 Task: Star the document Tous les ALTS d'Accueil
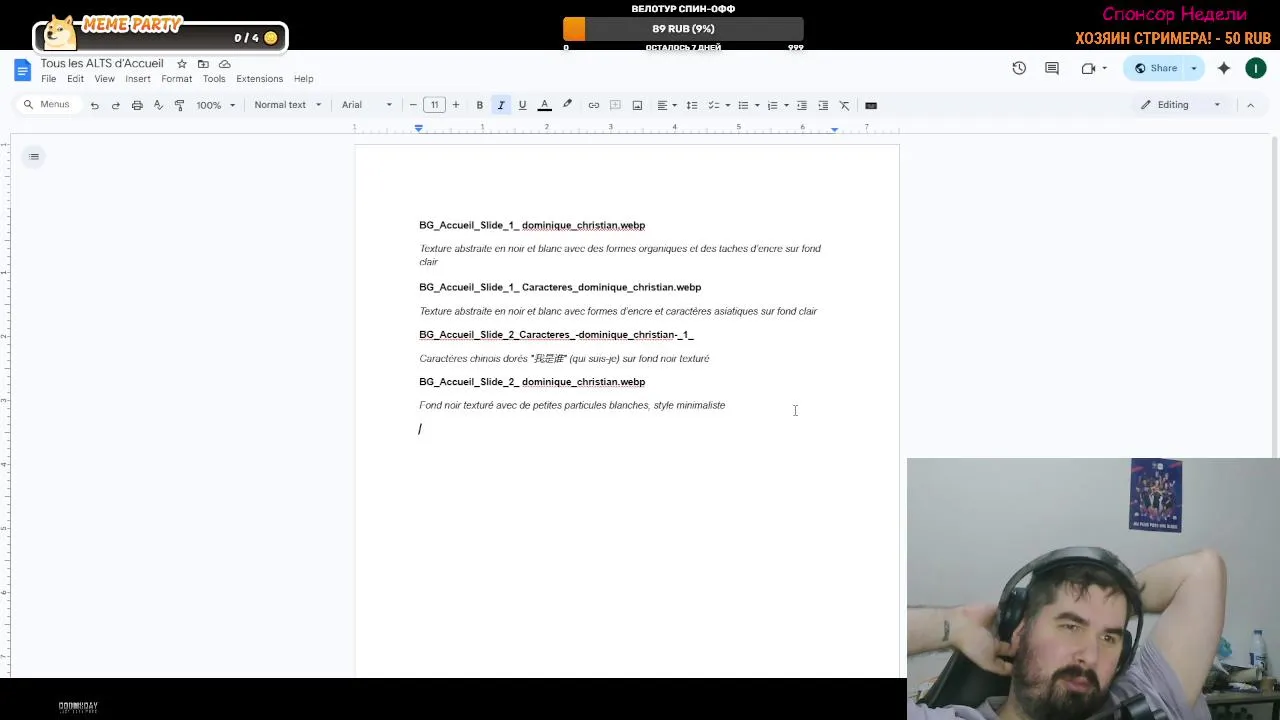tap(182, 64)
